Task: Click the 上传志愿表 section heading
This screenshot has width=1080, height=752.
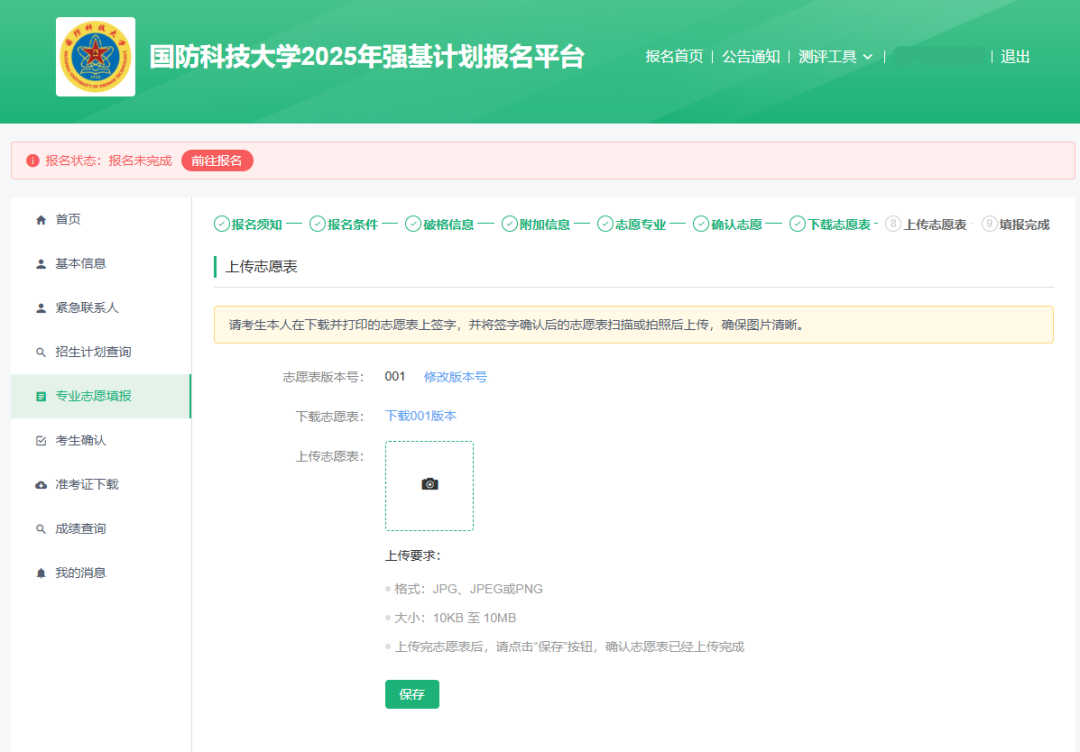Action: [x=262, y=267]
